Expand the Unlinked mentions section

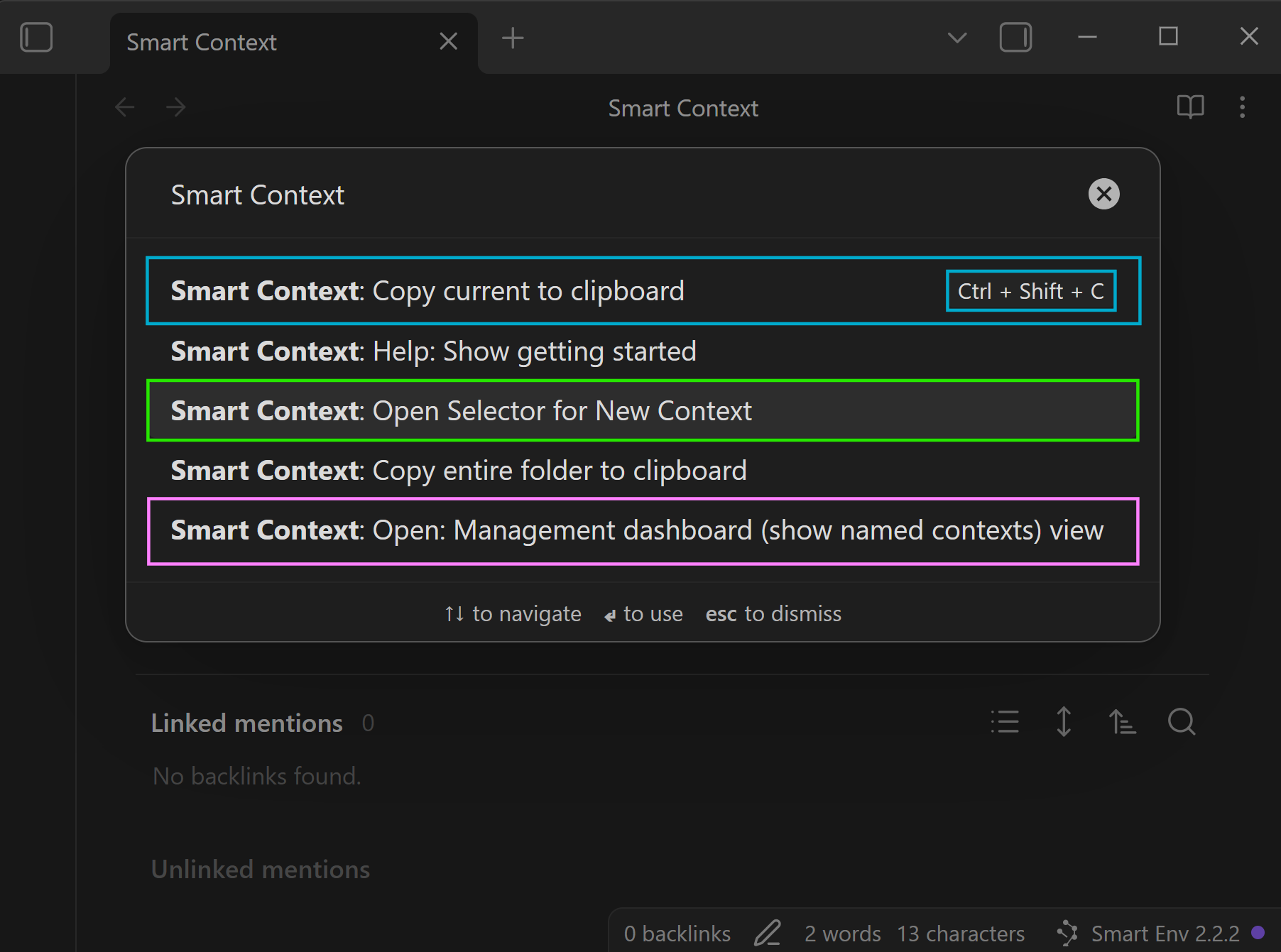[x=261, y=870]
